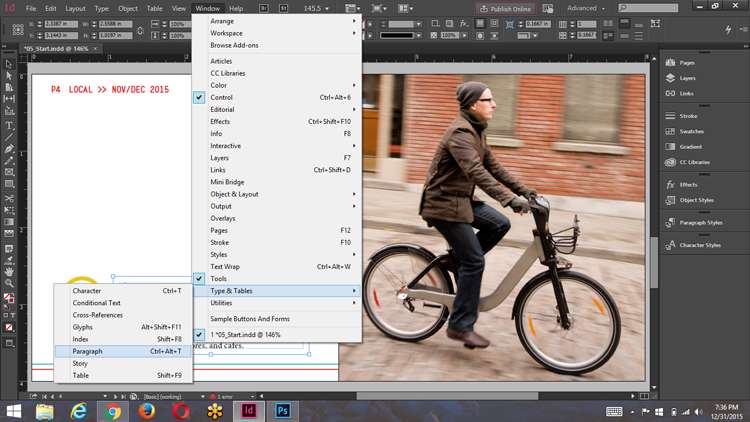Open the Pages panel icon
750x422 pixels.
tap(681, 63)
